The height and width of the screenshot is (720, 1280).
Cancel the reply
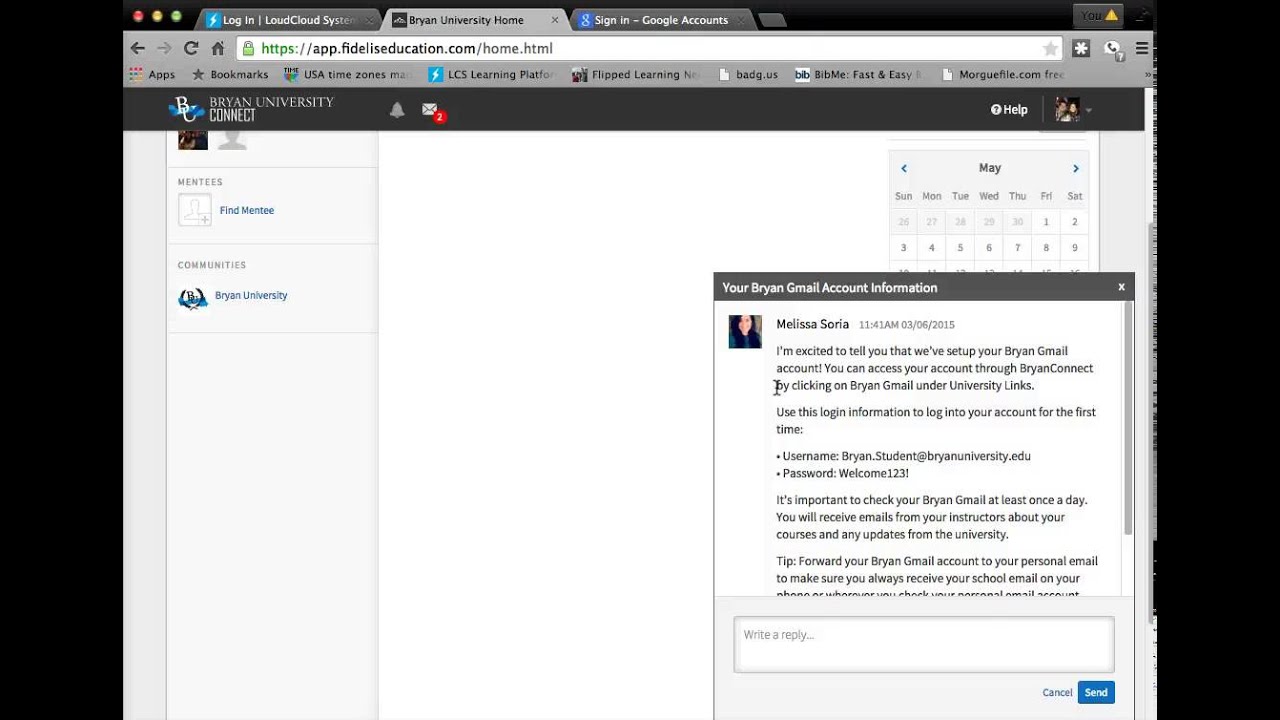[x=1057, y=692]
